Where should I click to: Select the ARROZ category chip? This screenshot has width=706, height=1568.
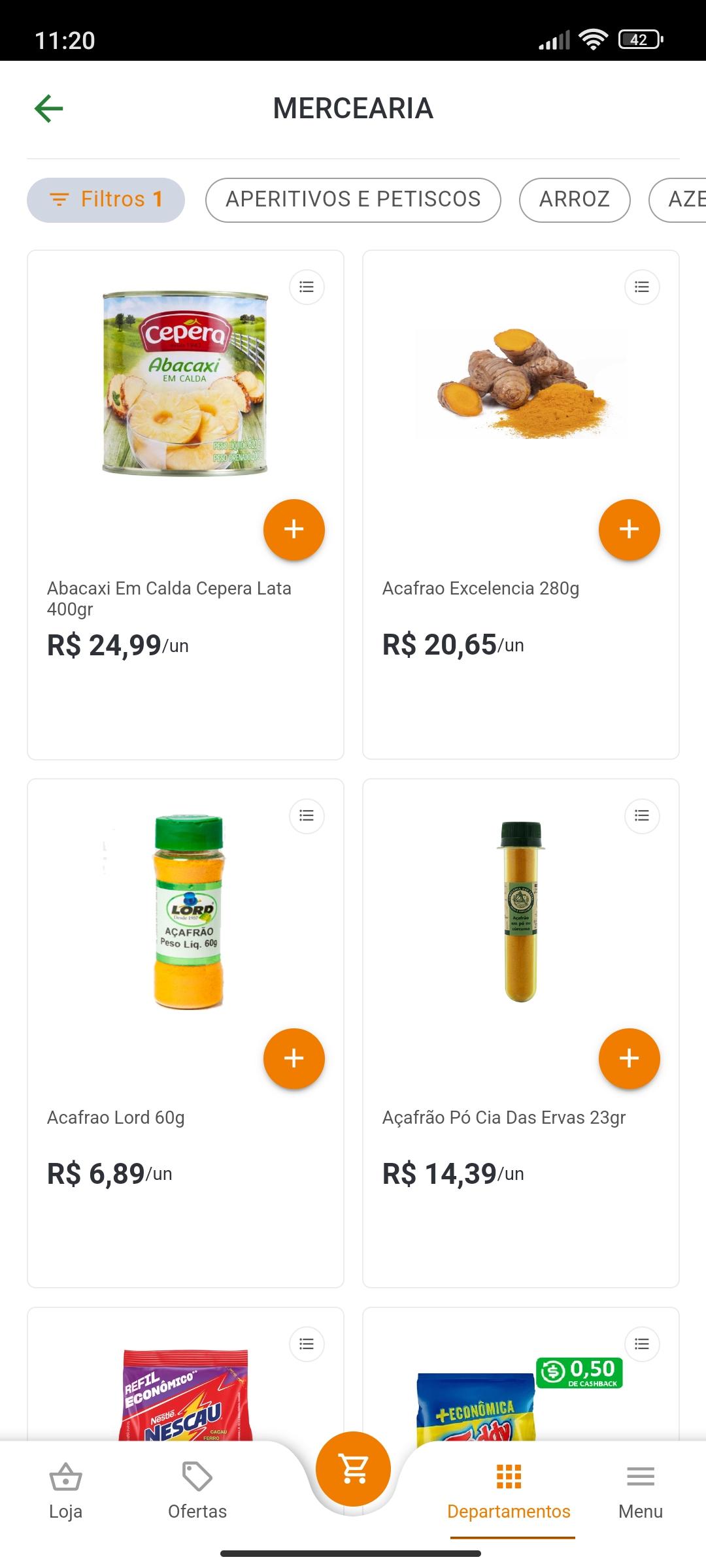click(575, 200)
